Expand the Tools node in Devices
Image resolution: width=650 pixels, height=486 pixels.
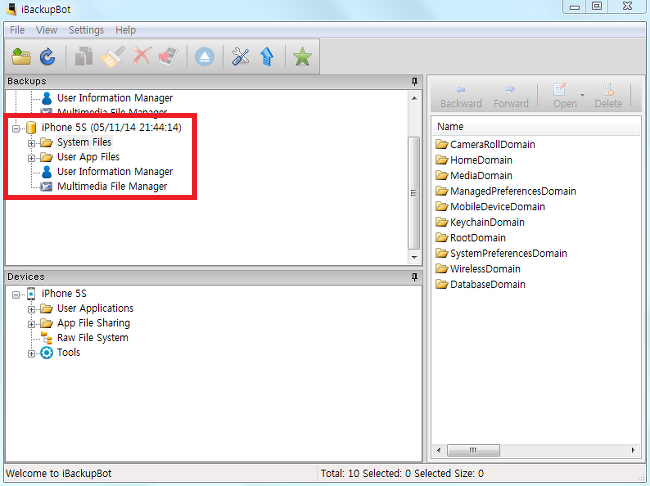31,354
